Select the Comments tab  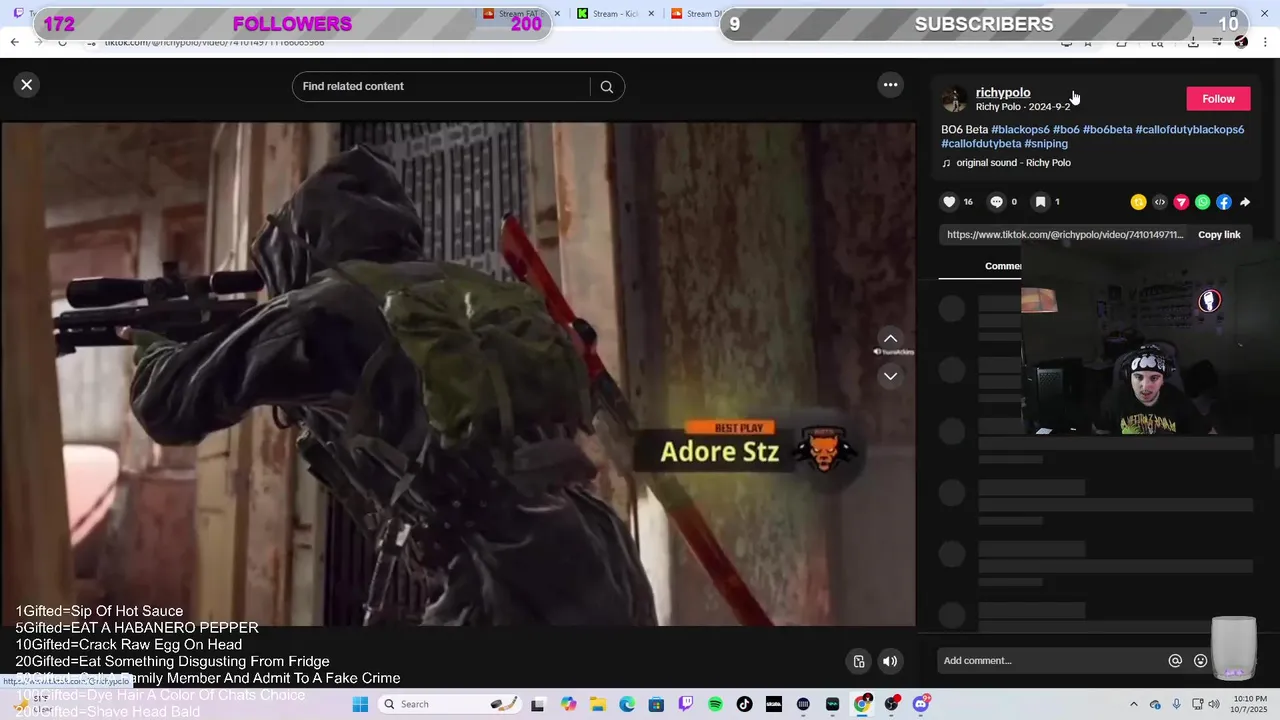pos(1003,266)
